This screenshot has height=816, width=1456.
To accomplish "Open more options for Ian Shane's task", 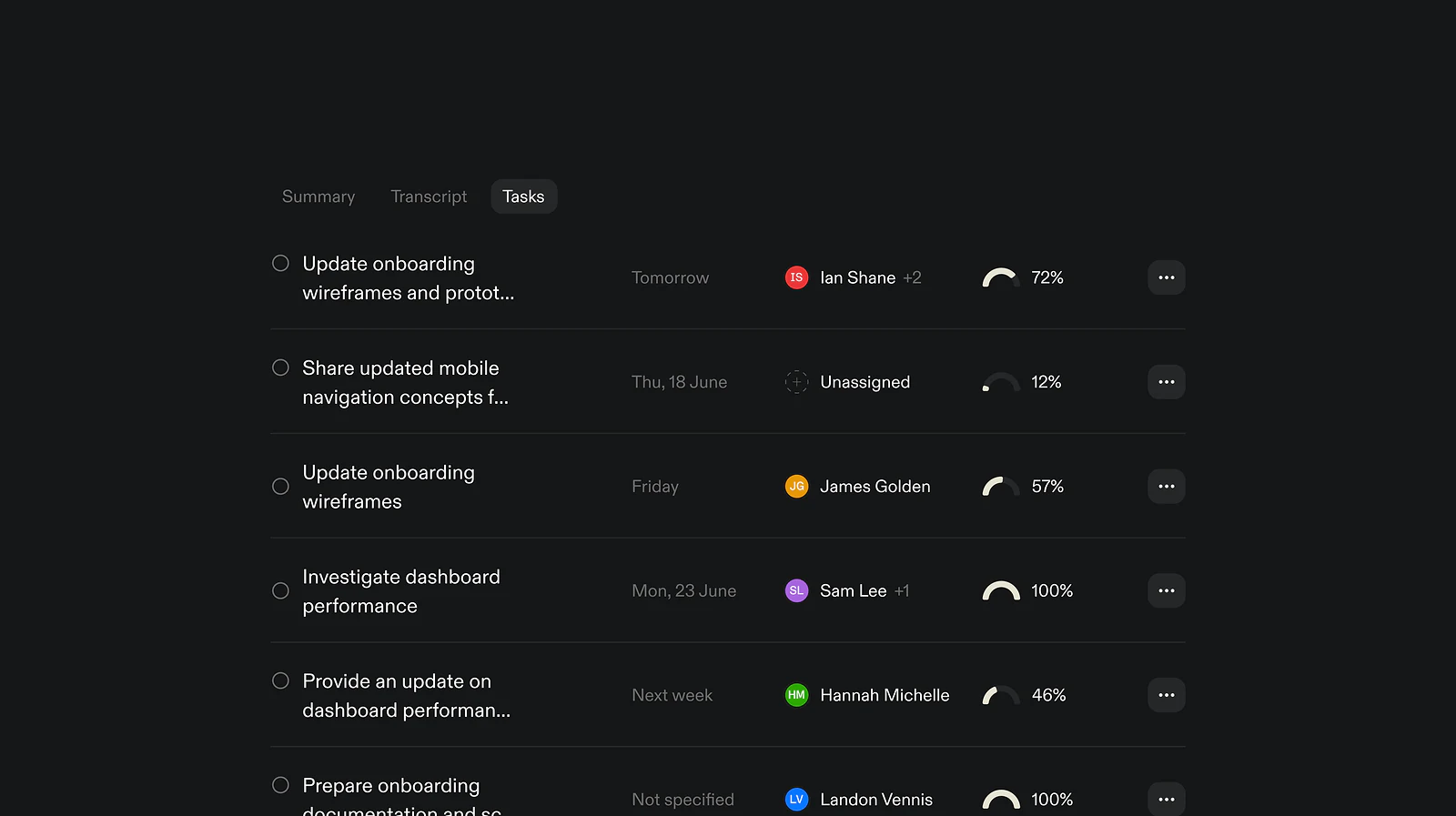I will tap(1166, 277).
